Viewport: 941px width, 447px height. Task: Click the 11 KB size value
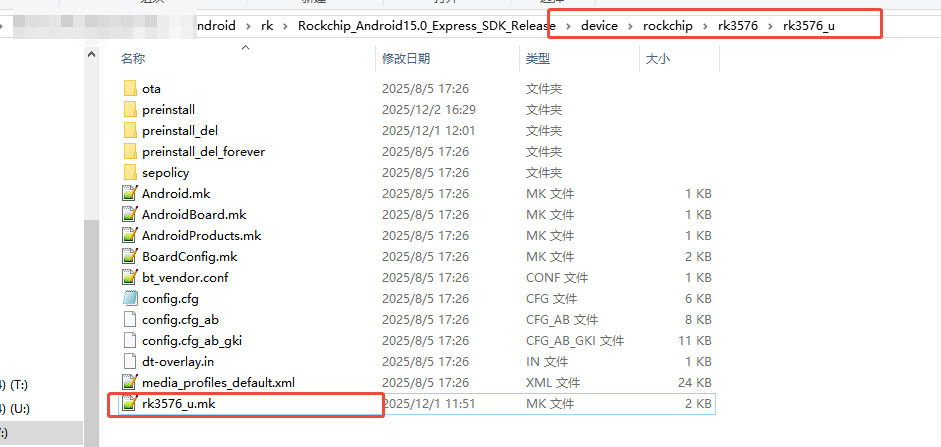coord(693,341)
